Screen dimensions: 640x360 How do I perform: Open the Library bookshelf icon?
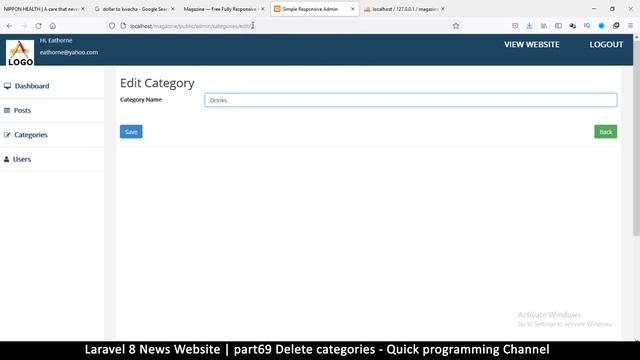544,26
